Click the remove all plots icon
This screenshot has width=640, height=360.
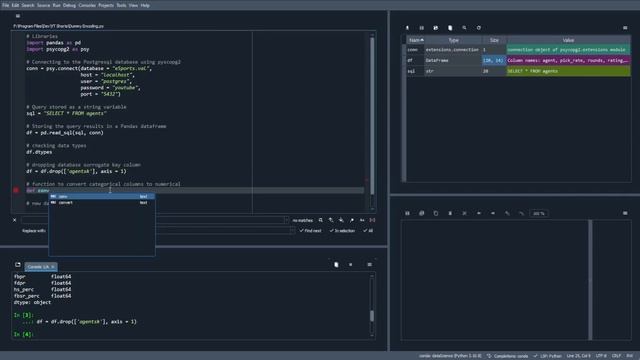click(x=464, y=213)
